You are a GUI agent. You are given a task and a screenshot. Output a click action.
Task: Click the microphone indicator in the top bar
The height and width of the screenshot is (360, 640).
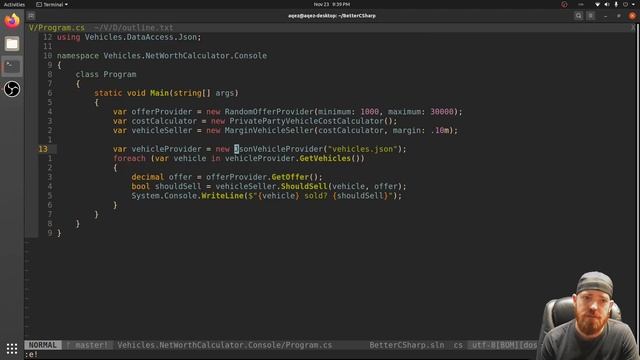coord(616,4)
